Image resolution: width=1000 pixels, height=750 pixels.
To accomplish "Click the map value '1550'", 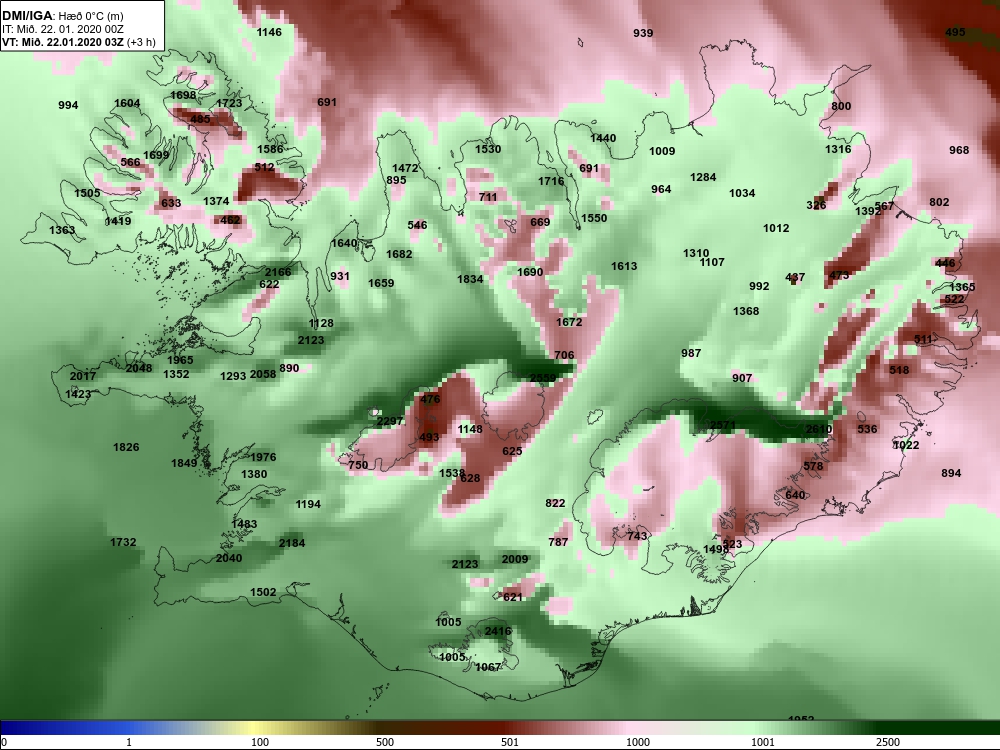I will [594, 218].
